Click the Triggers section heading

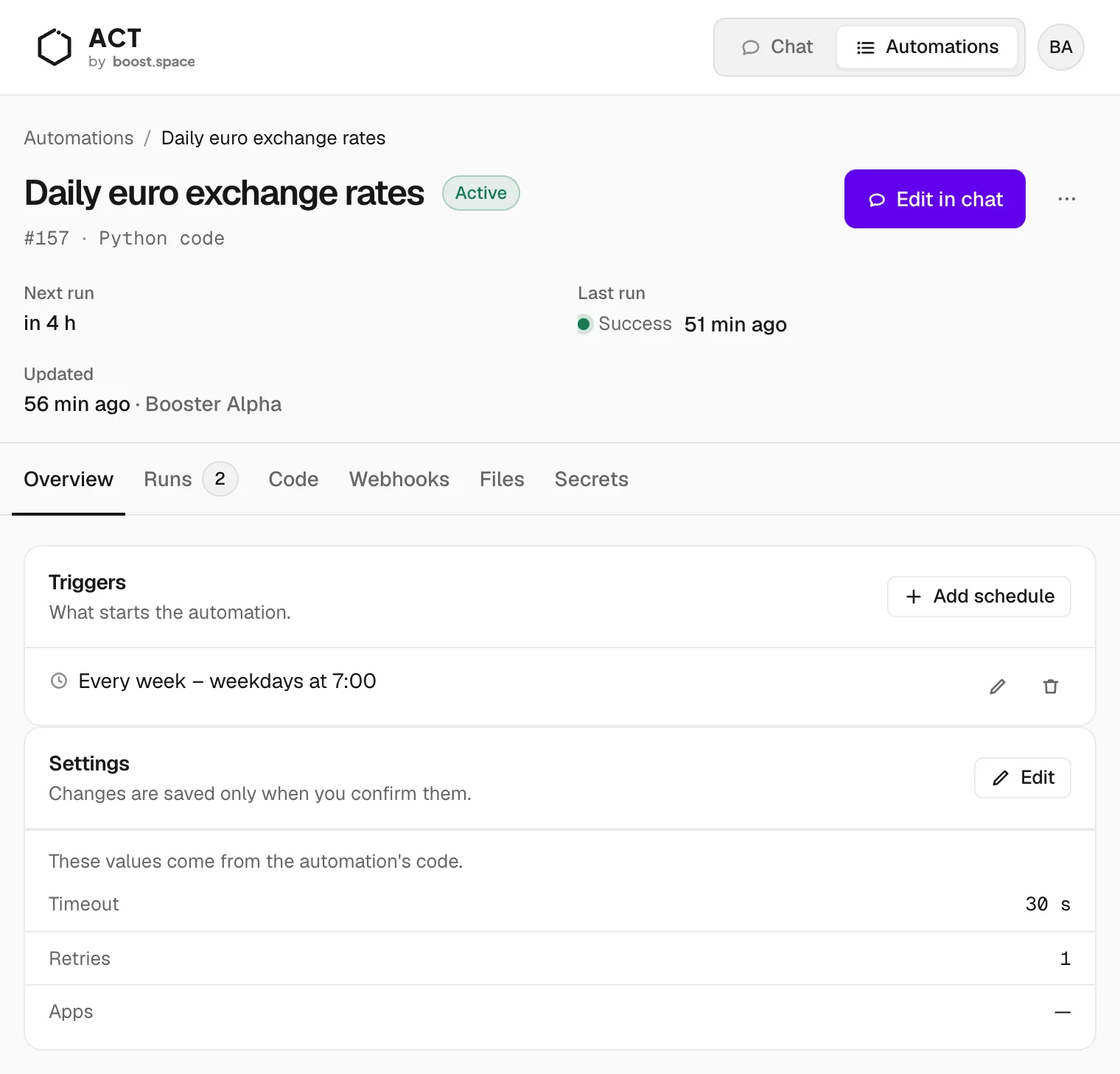tap(88, 582)
